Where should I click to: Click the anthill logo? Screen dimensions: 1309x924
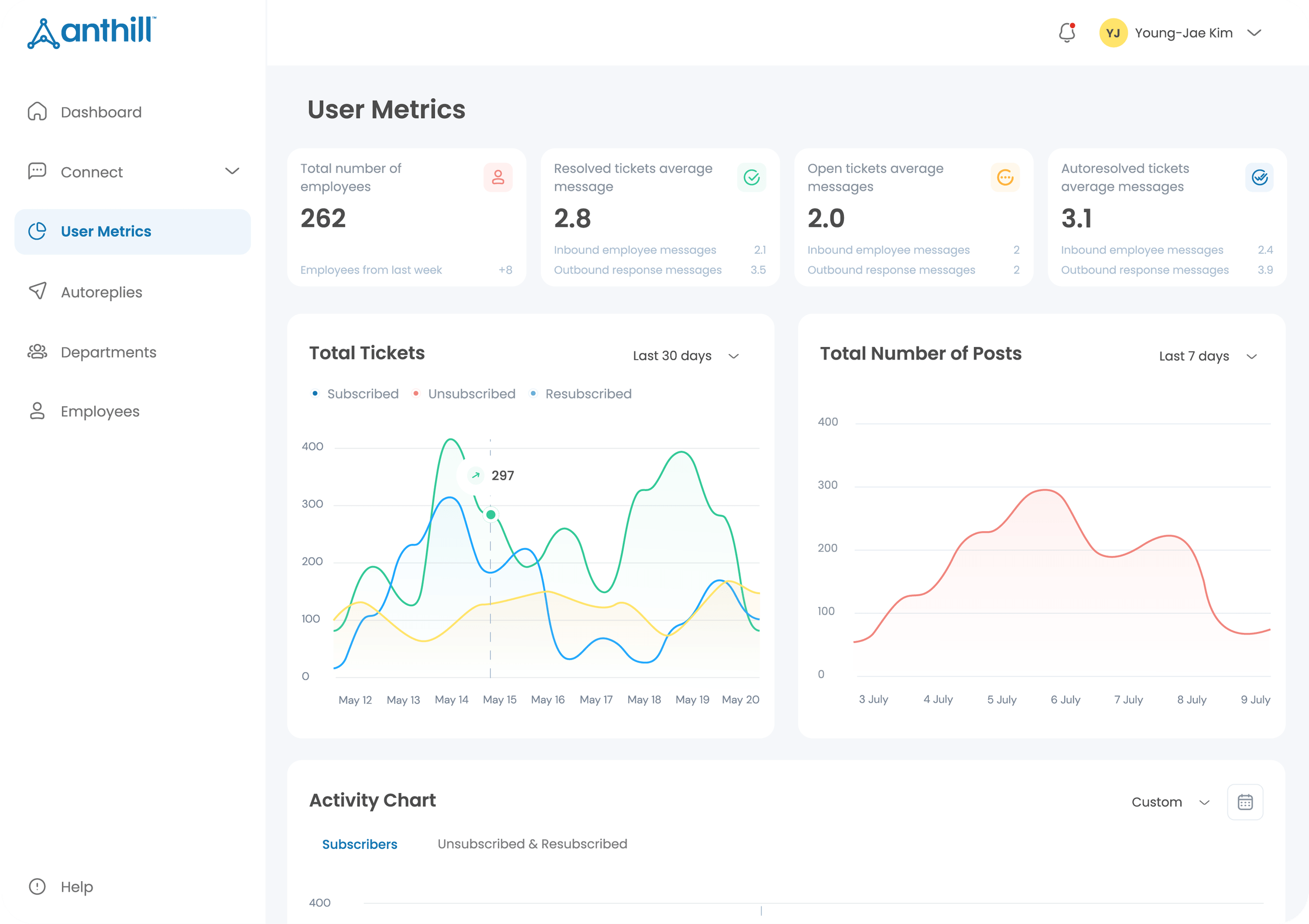click(91, 31)
